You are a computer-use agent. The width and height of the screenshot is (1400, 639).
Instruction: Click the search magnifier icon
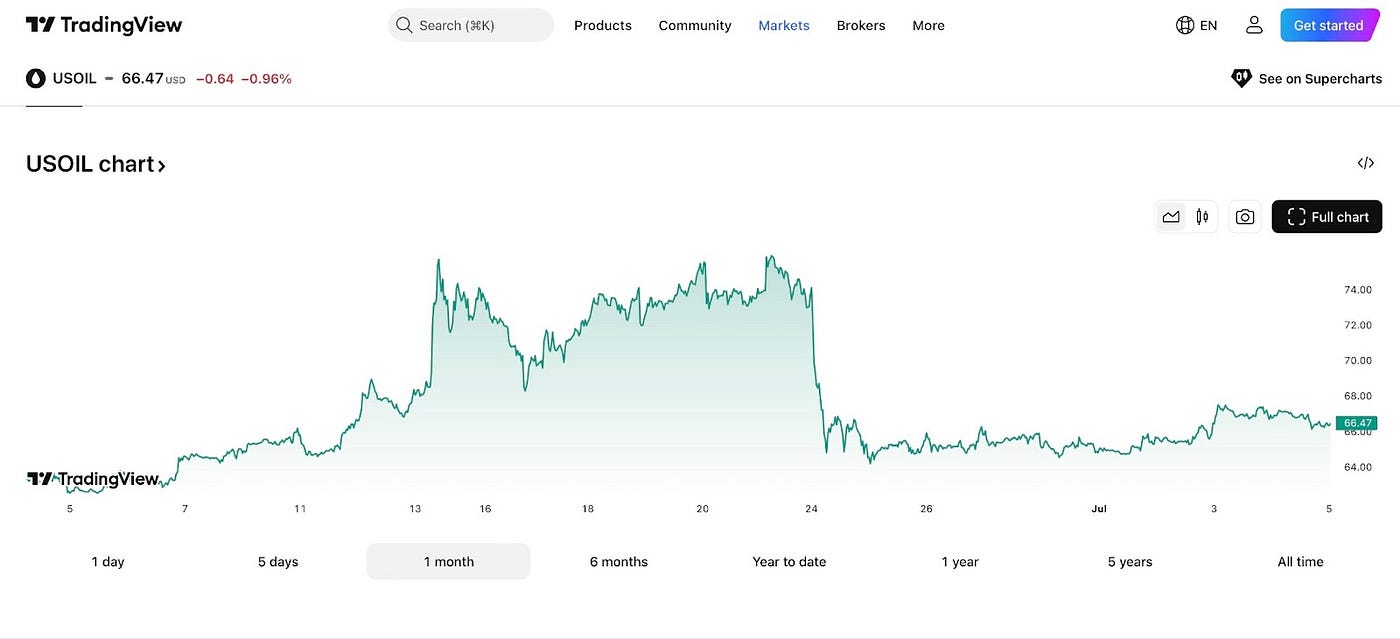(404, 24)
